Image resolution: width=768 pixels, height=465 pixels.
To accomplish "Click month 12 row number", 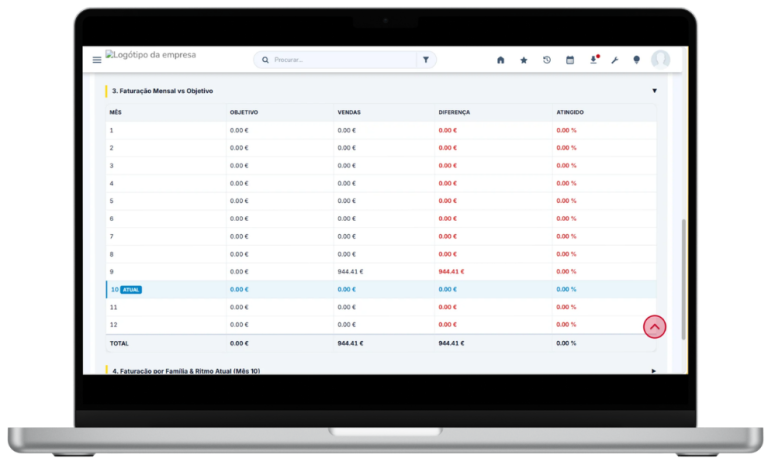I will [x=114, y=325].
